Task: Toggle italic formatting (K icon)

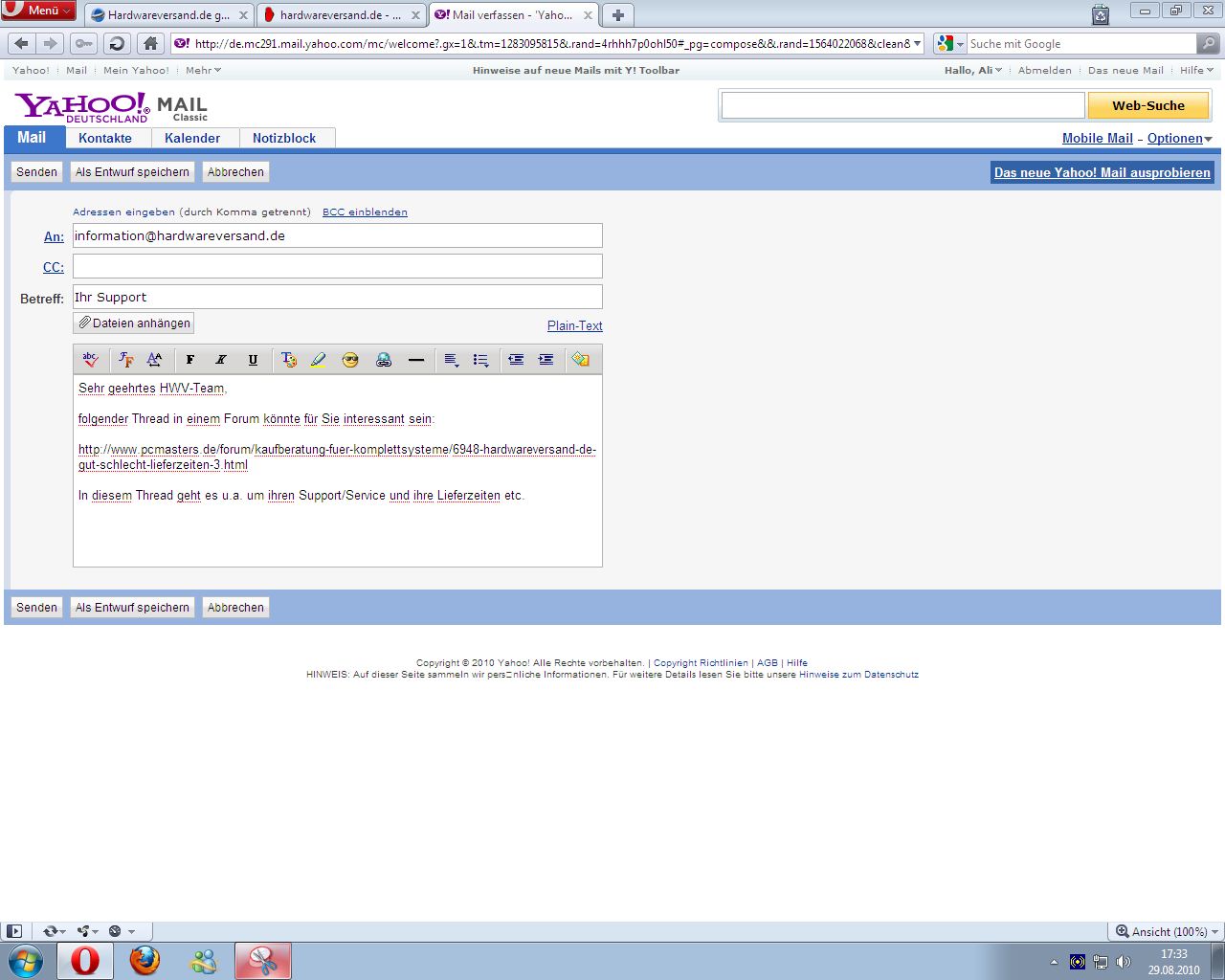Action: (x=221, y=360)
